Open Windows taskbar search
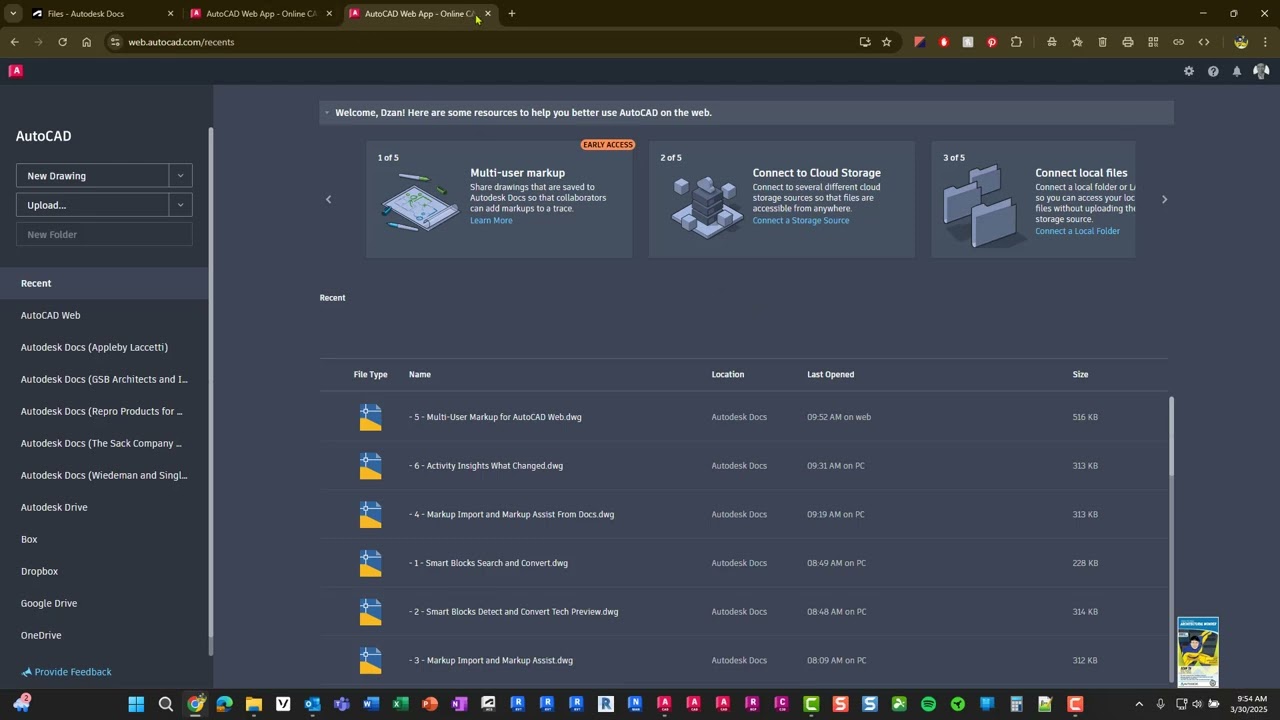1280x720 pixels. 166,704
